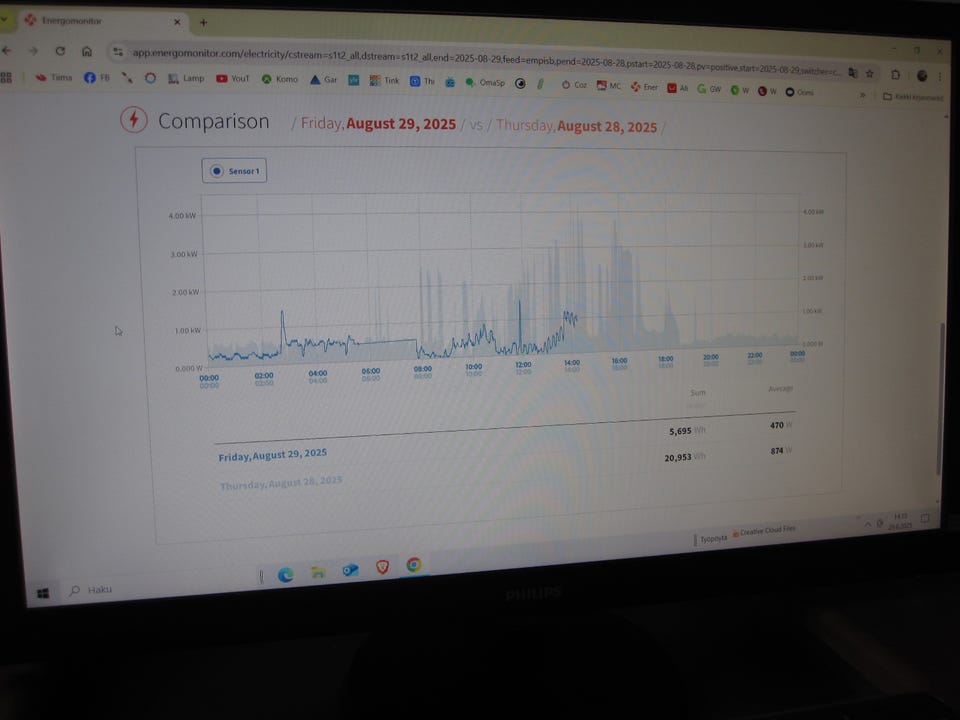The image size is (960, 720).
Task: Show more bookmarks with the double chevron
Action: pyautogui.click(x=863, y=95)
